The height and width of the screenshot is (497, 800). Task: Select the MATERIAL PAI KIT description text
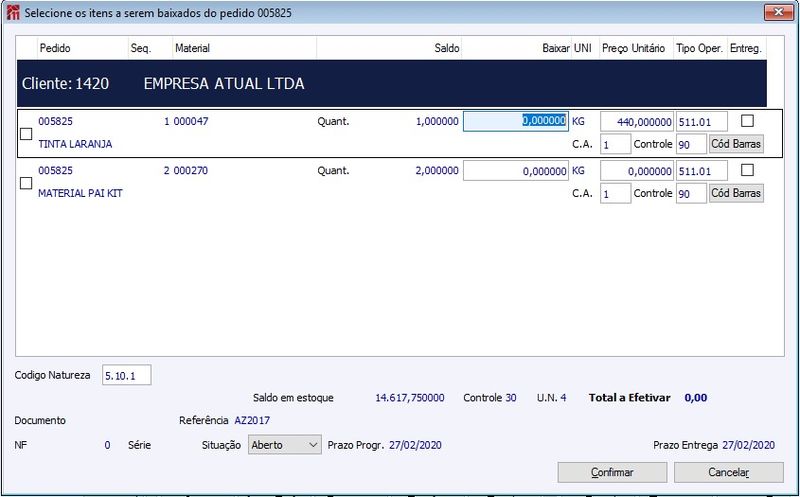tap(80, 193)
